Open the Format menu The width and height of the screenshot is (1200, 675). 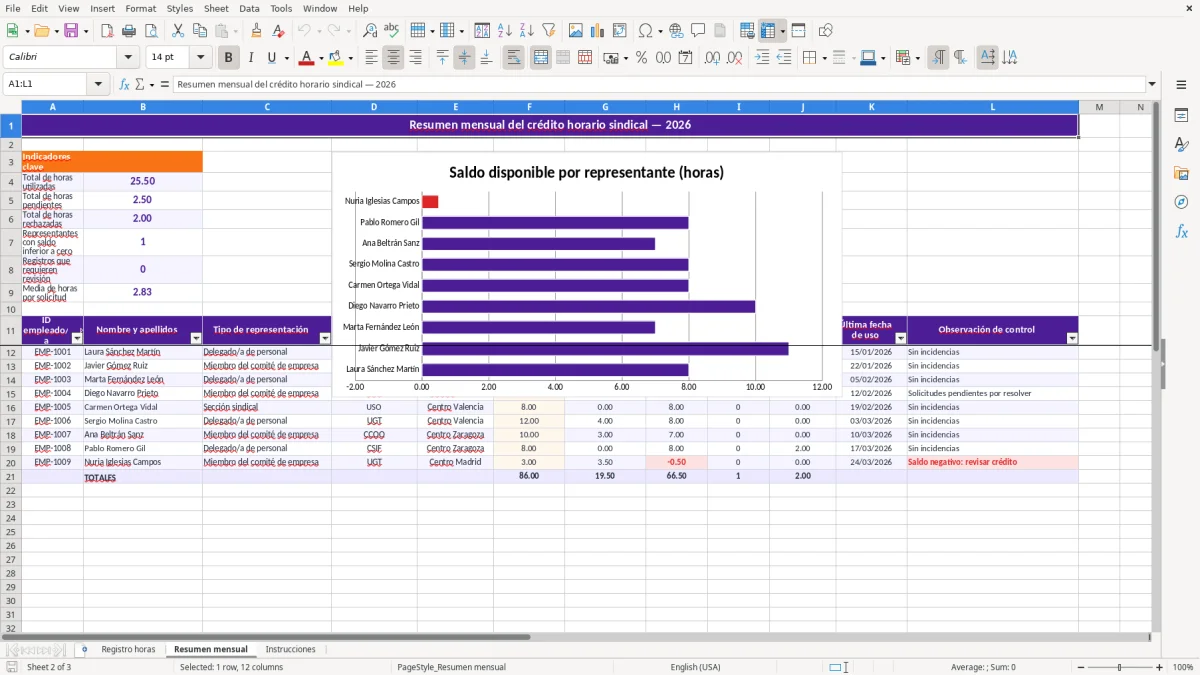[140, 8]
